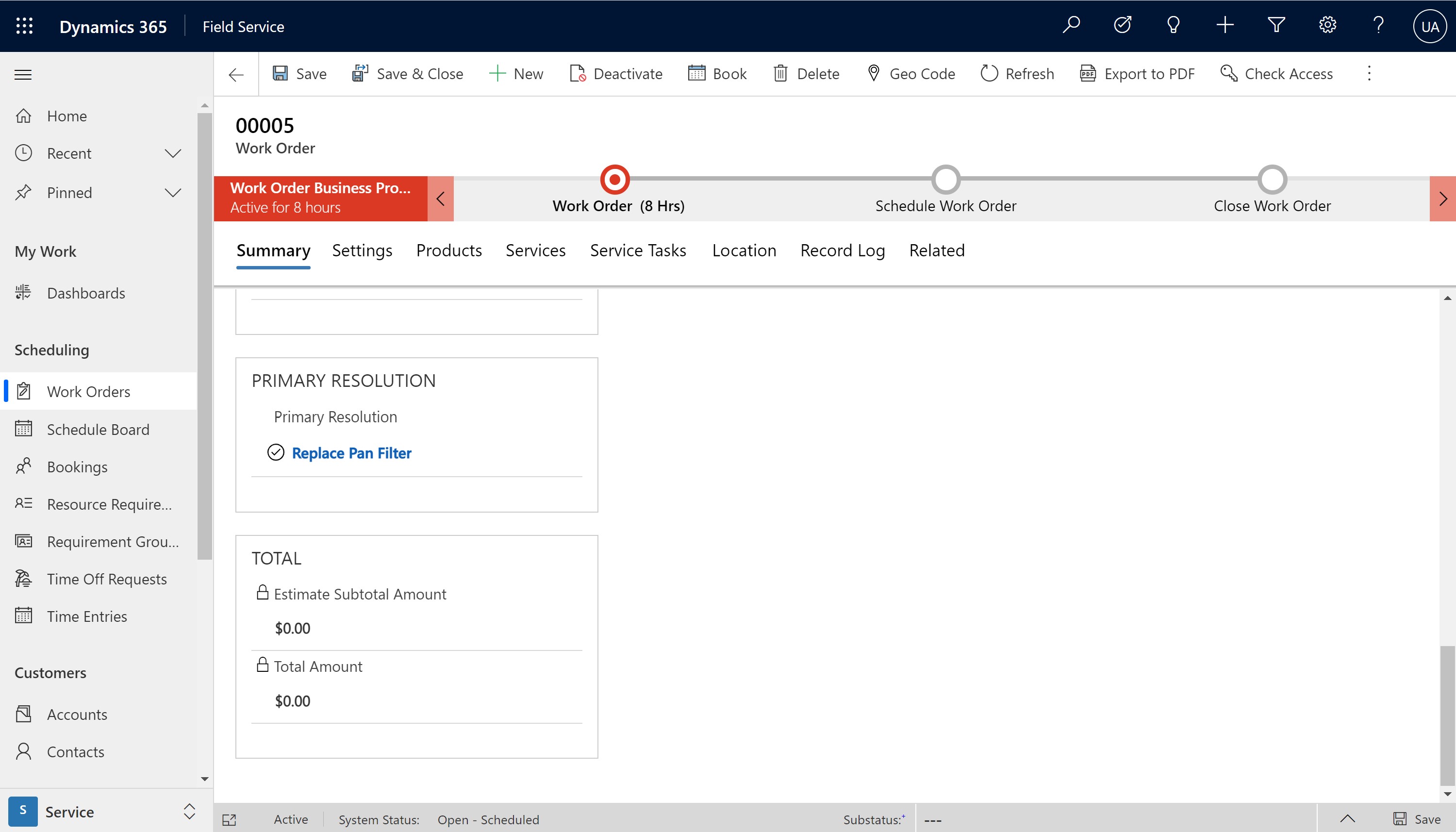
Task: Click the search magnifier icon
Action: [1071, 26]
